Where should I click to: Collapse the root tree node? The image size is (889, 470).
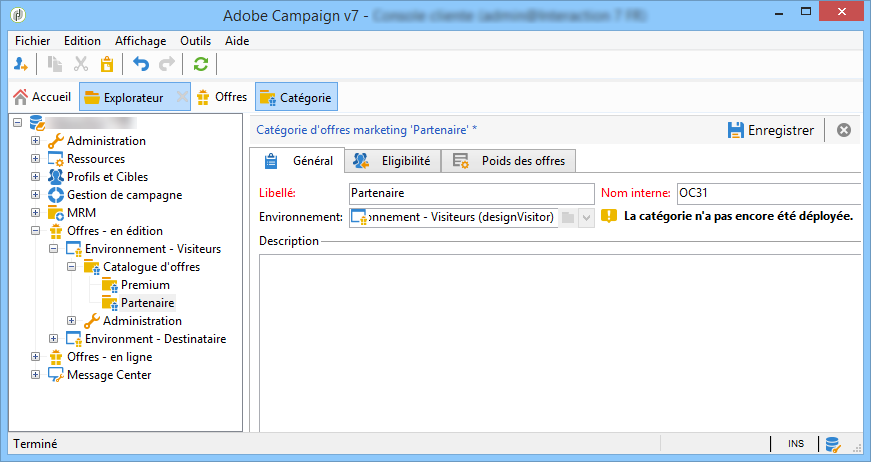coord(18,122)
